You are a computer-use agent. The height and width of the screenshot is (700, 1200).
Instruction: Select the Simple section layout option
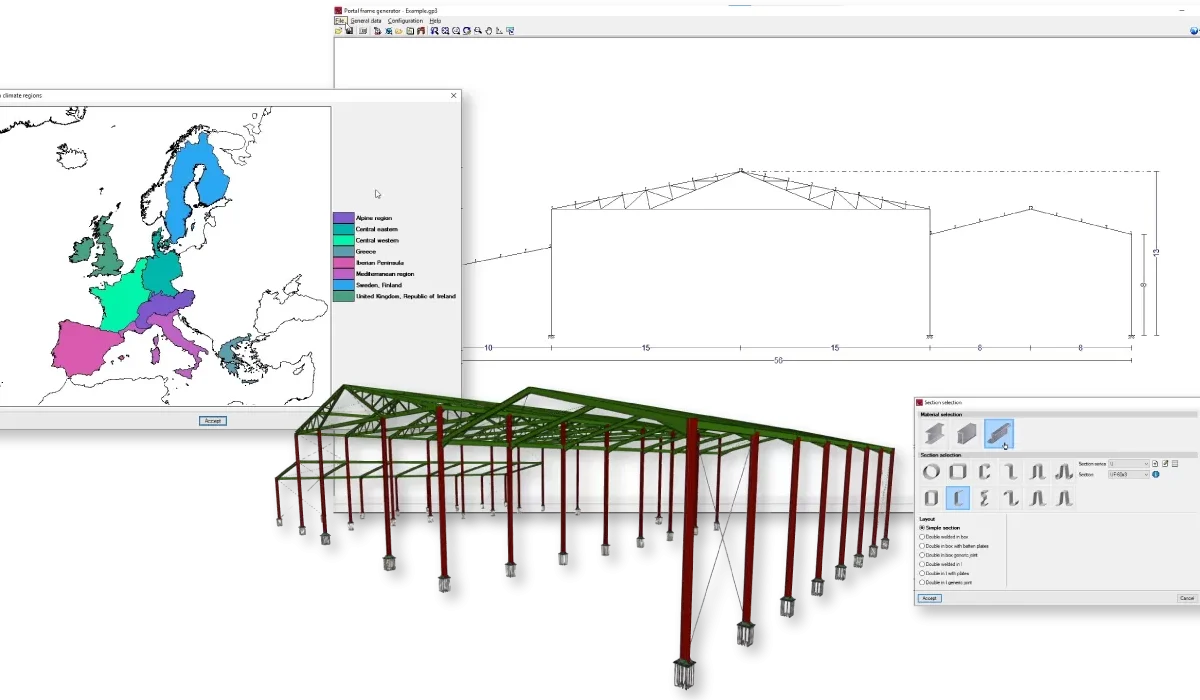click(x=922, y=528)
